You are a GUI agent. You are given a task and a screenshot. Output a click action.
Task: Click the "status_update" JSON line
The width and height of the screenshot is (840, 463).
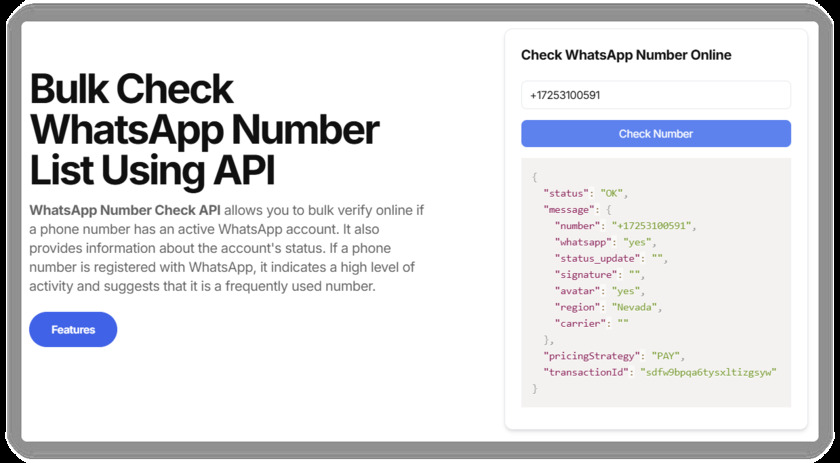(611, 258)
